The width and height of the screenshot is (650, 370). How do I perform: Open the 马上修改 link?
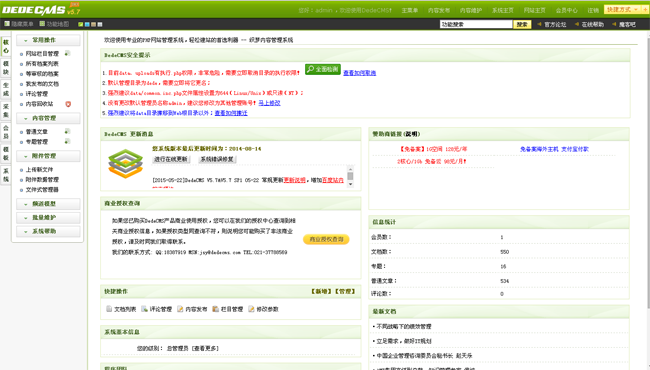click(269, 103)
